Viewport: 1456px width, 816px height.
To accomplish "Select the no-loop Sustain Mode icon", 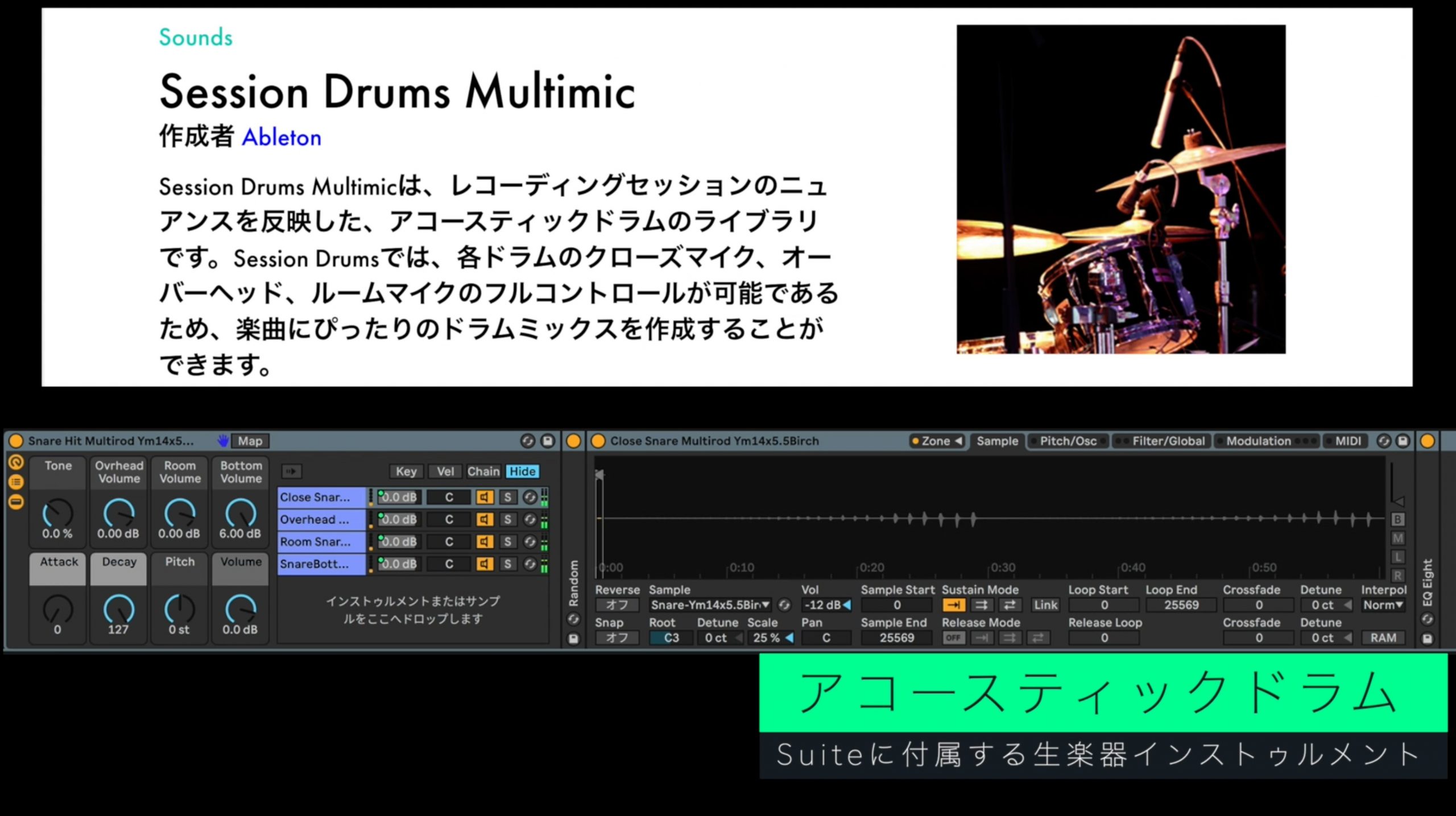I will (x=954, y=605).
